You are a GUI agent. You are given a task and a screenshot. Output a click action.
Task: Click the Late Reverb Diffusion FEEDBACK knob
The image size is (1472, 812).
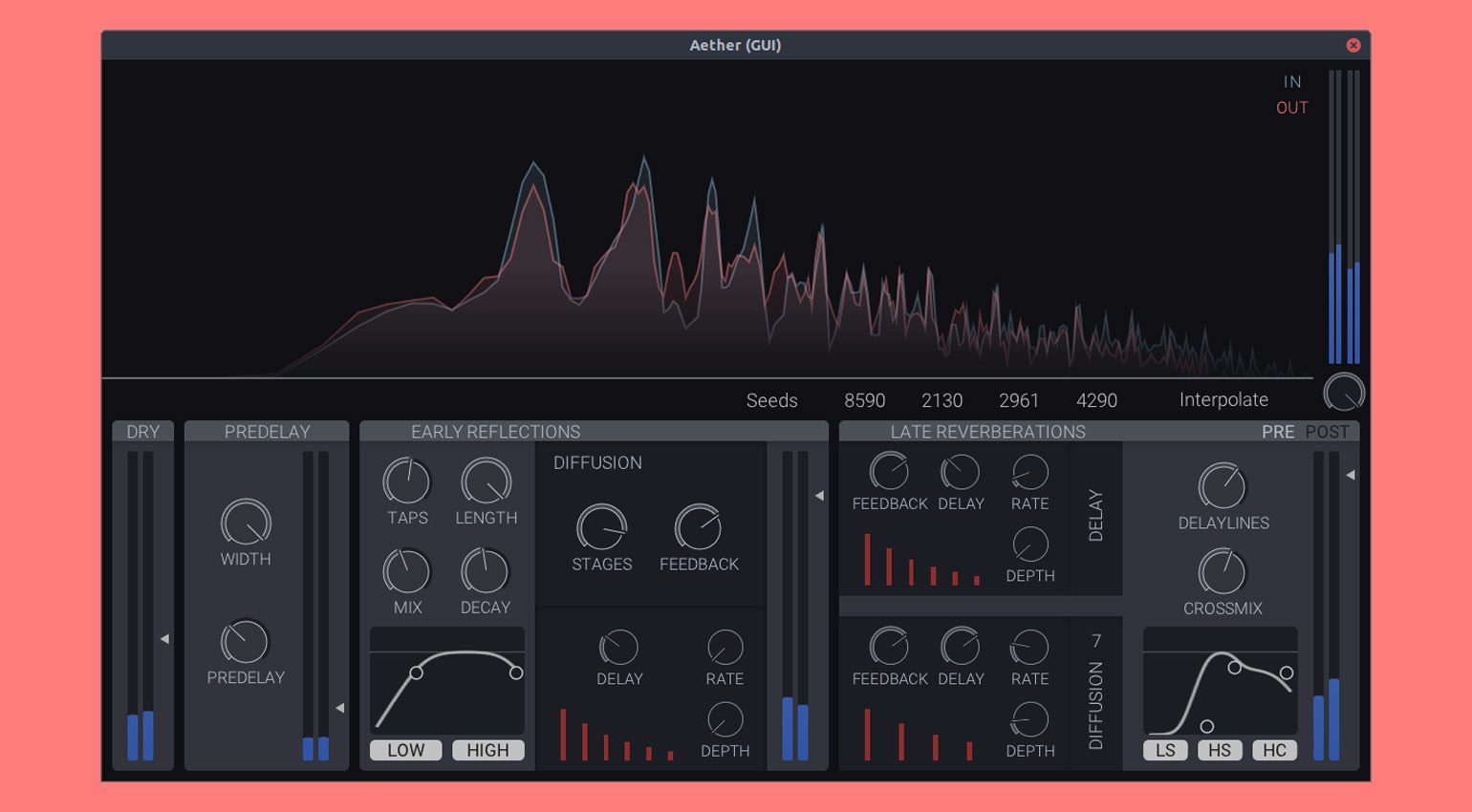(889, 647)
